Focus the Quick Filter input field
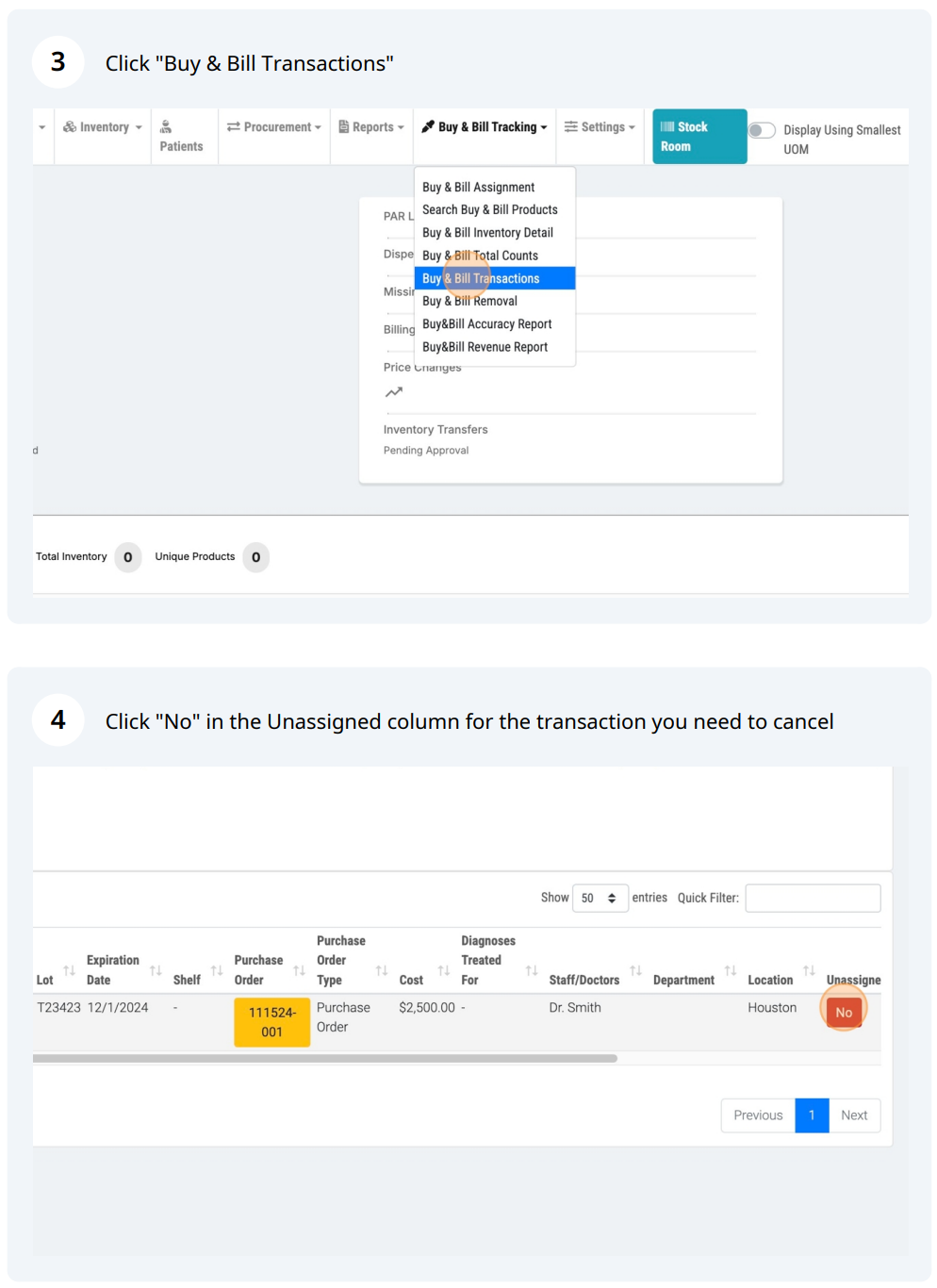This screenshot has width=937, height=1288. pyautogui.click(x=813, y=898)
